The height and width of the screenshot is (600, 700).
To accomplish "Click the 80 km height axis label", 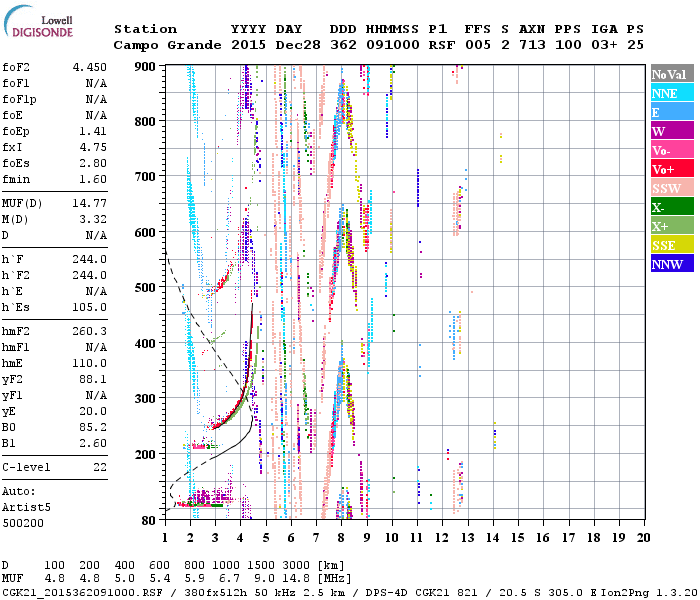I will point(149,521).
